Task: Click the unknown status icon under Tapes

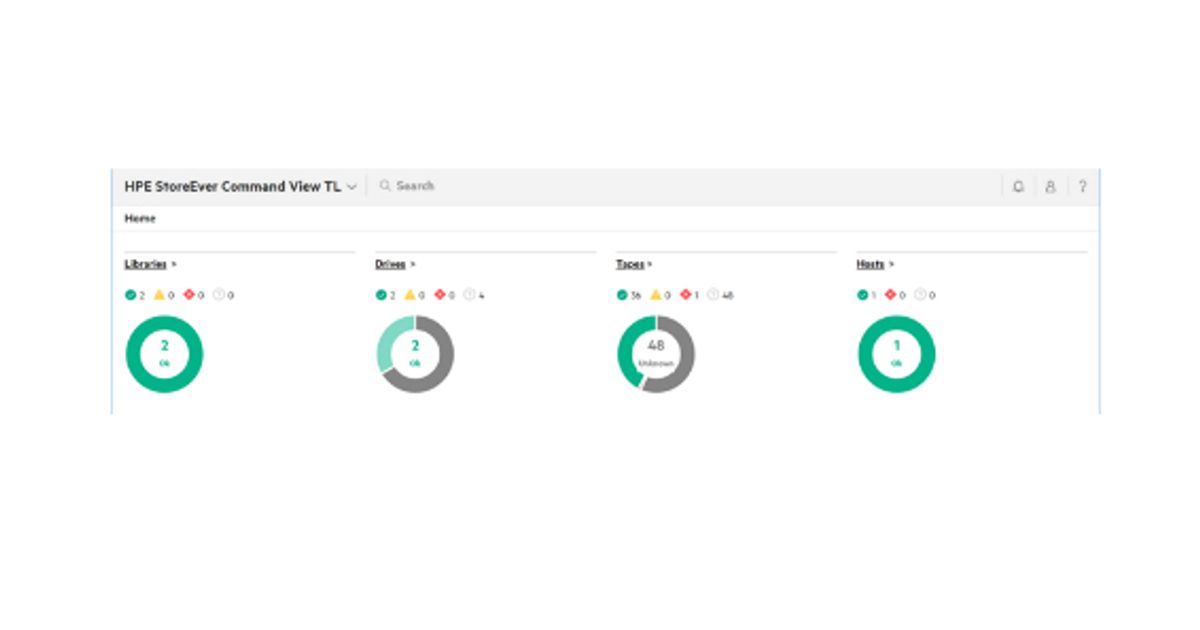Action: pos(713,295)
